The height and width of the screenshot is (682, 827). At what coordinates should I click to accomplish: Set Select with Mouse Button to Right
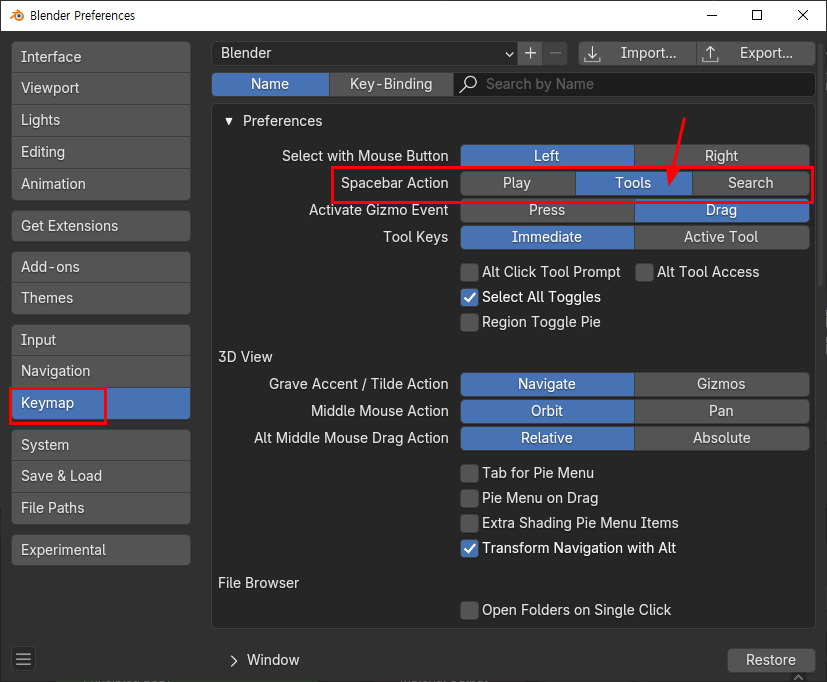pos(722,156)
